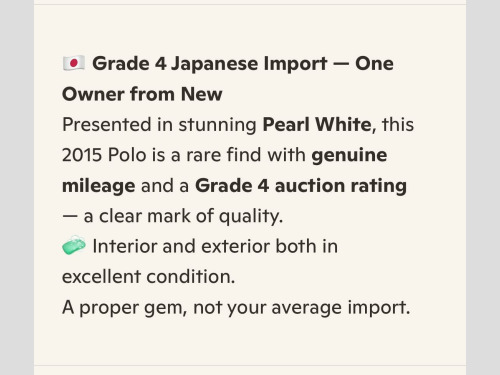Click the "Presented in stunning" text
The width and height of the screenshot is (500, 375).
[x=159, y=125]
